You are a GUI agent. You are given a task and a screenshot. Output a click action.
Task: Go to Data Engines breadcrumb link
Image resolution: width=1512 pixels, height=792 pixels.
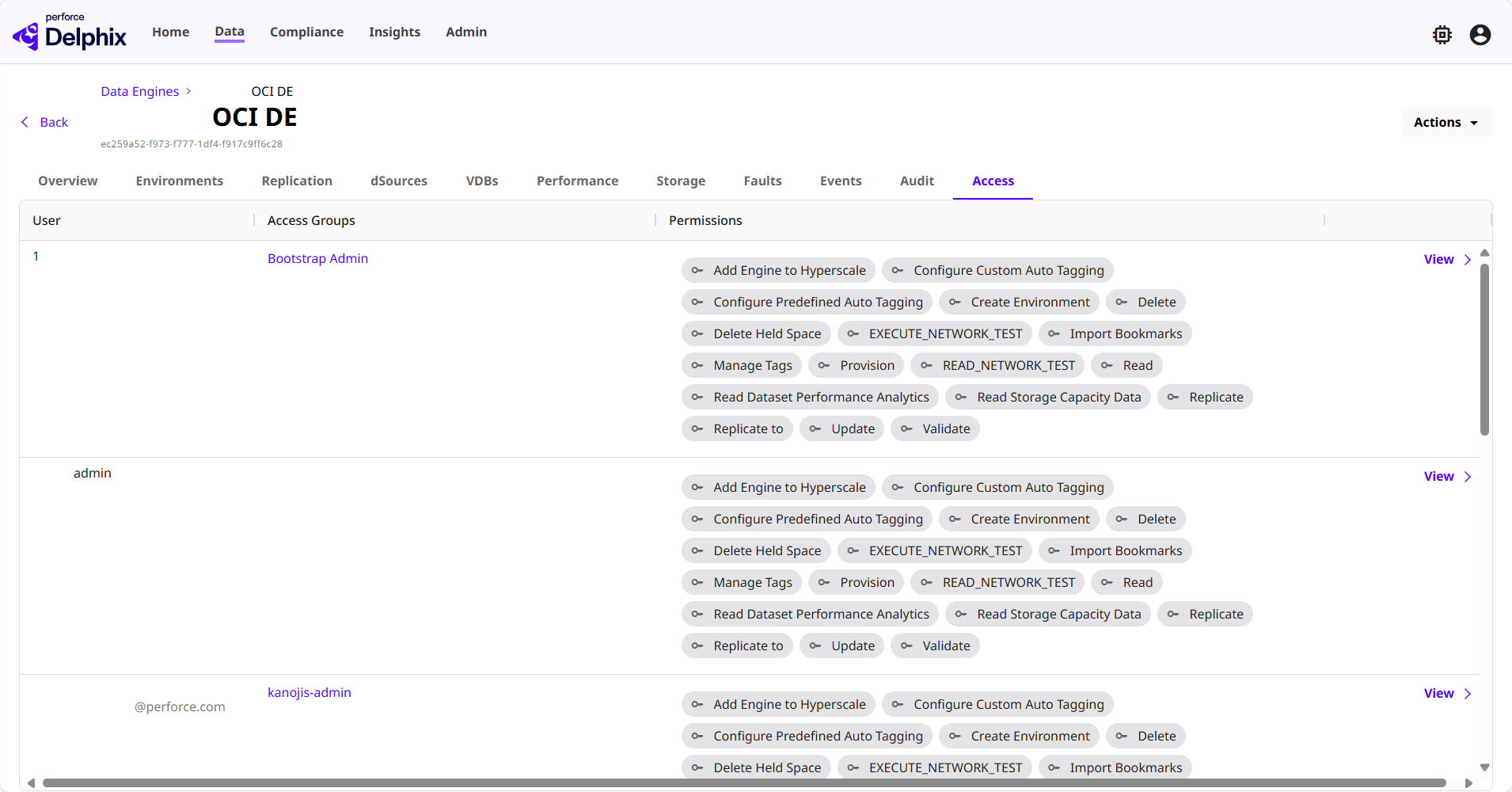point(140,91)
